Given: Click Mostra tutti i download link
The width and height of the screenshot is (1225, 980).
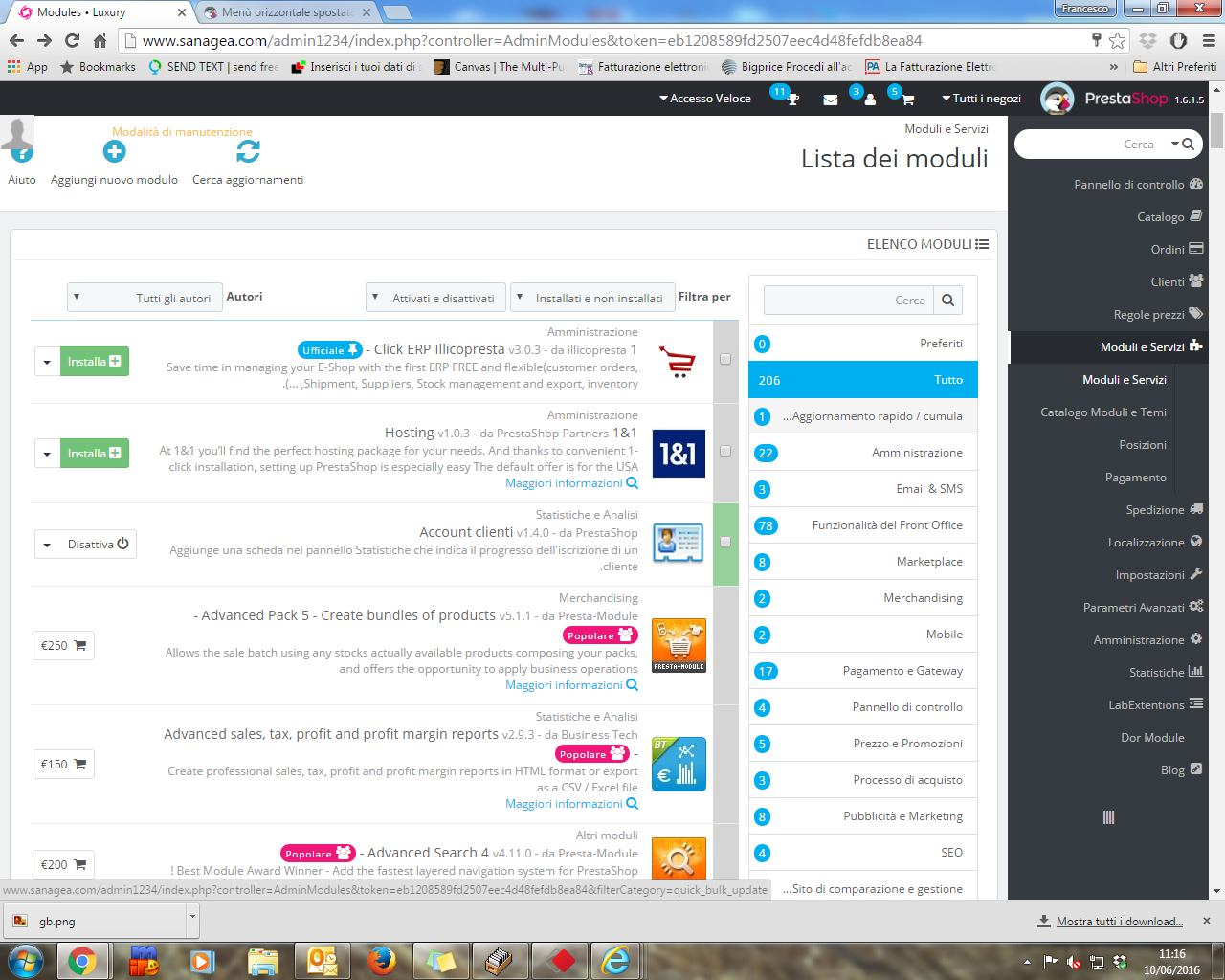Looking at the screenshot, I should [1120, 922].
